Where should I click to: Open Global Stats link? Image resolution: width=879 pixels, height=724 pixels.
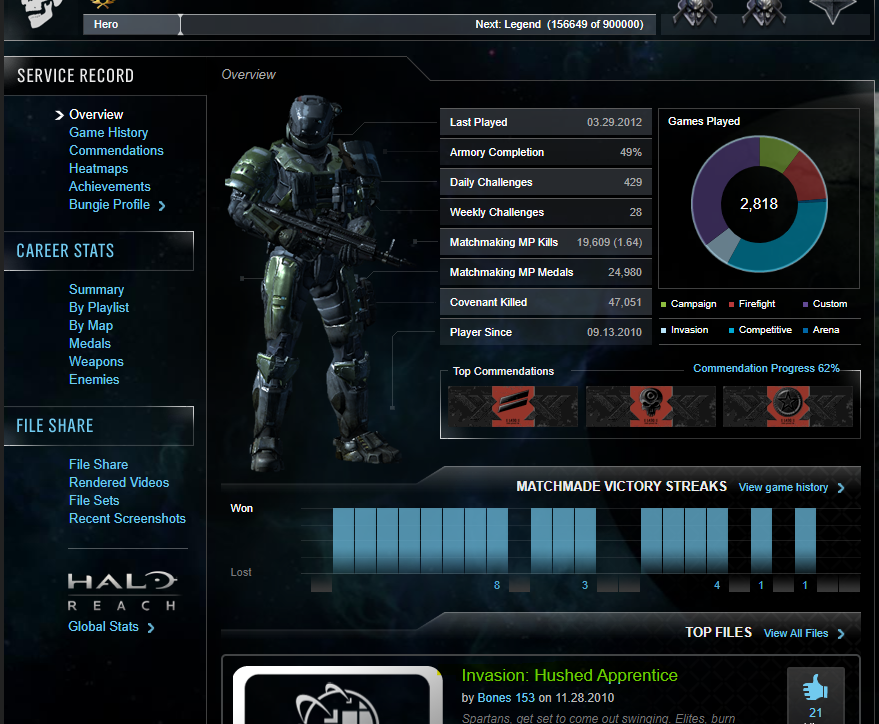[103, 626]
